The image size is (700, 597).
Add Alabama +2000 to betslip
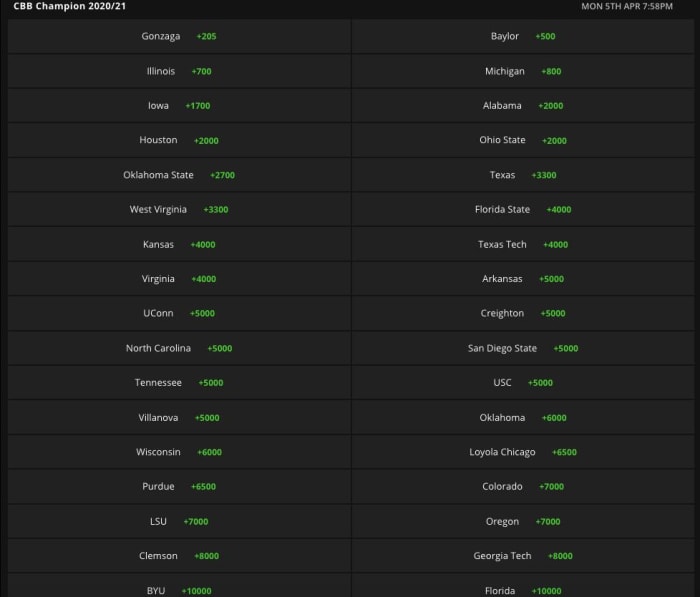pyautogui.click(x=523, y=106)
